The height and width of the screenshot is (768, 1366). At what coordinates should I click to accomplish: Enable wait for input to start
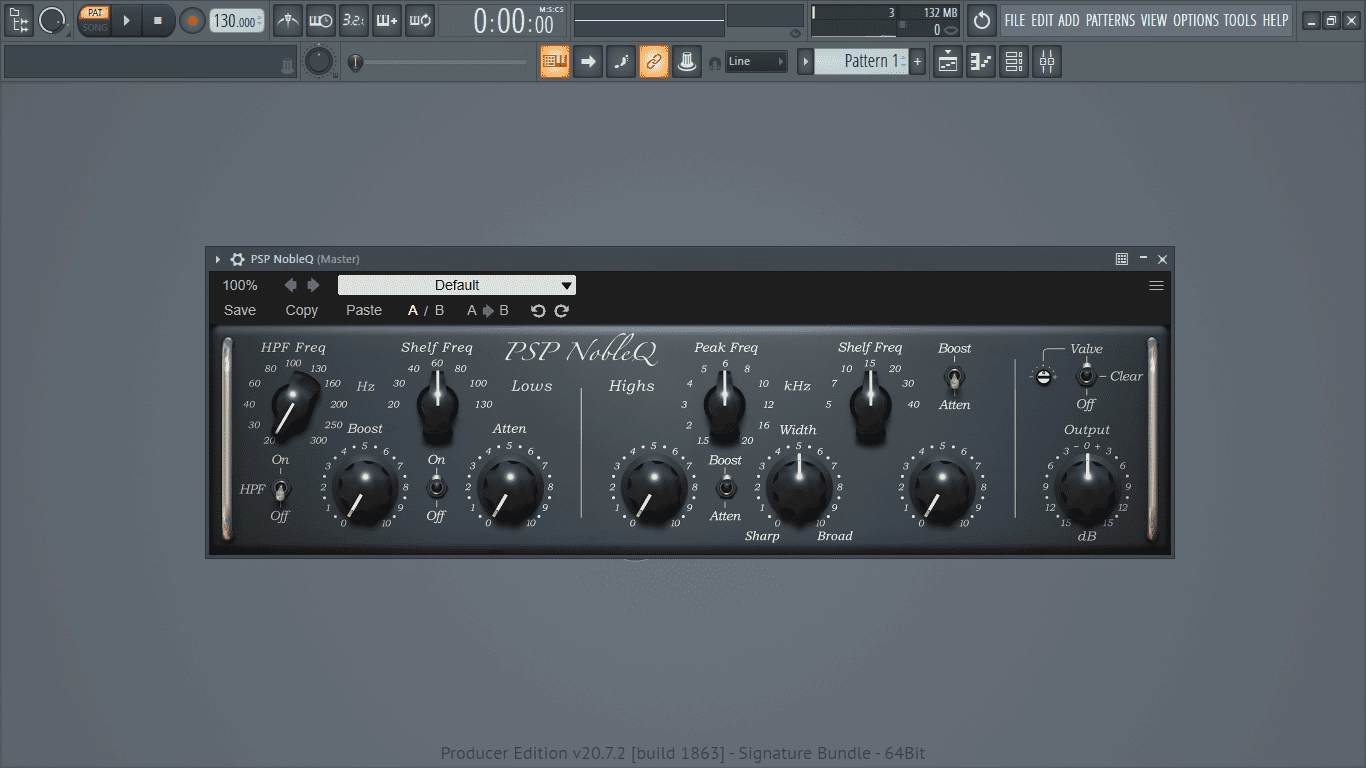pyautogui.click(x=321, y=20)
